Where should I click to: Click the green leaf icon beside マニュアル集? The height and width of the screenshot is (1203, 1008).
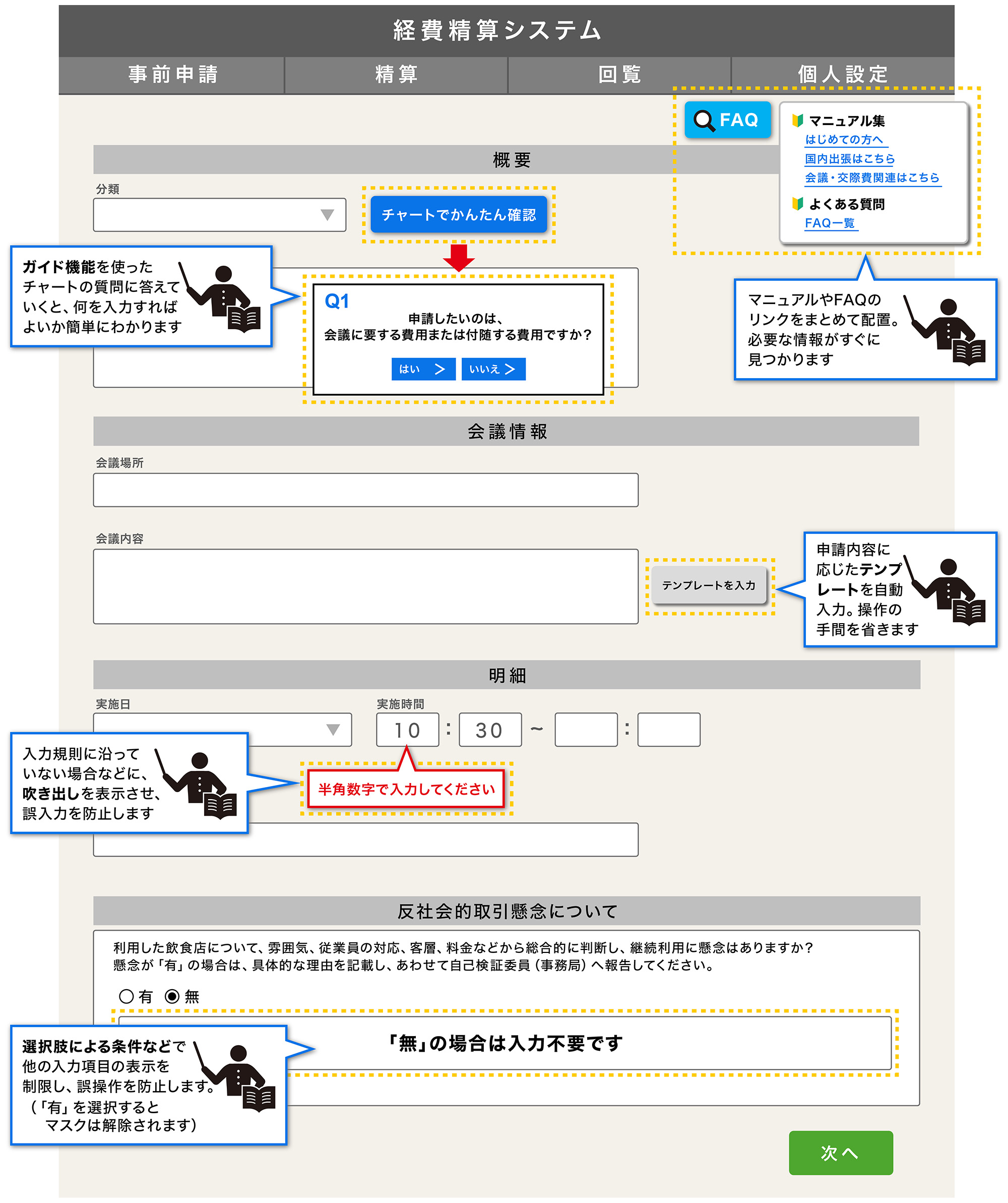(x=797, y=121)
